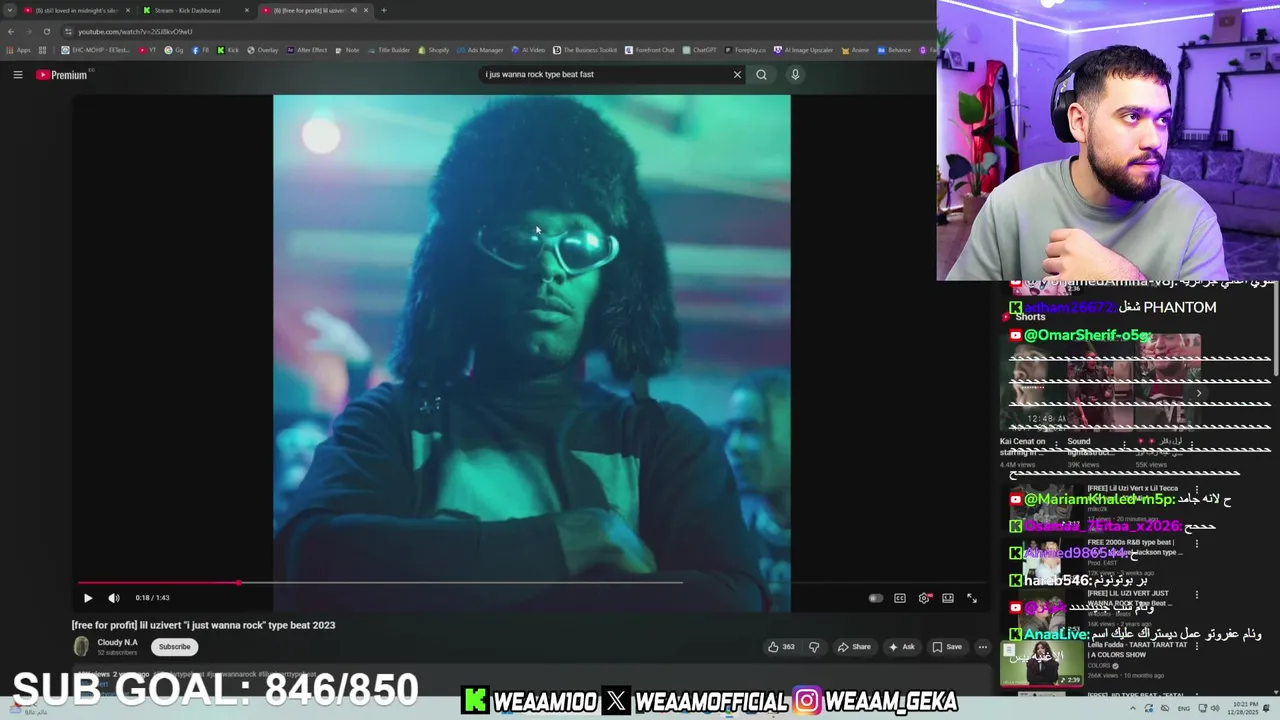Click the video title text under the player
Screen dimensions: 1280x720
pyautogui.click(x=203, y=625)
